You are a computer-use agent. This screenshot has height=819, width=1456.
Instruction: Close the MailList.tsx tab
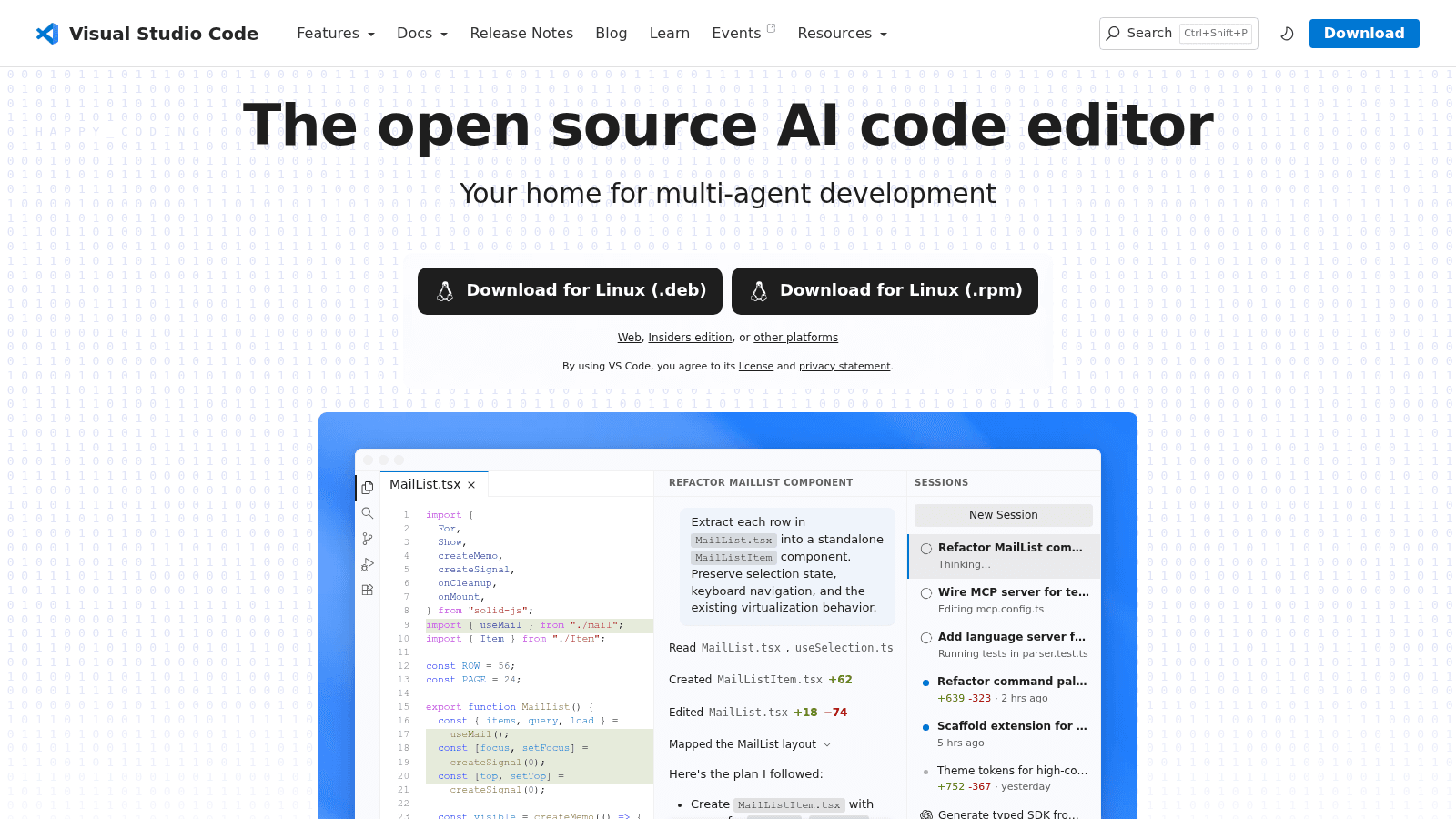tap(471, 485)
